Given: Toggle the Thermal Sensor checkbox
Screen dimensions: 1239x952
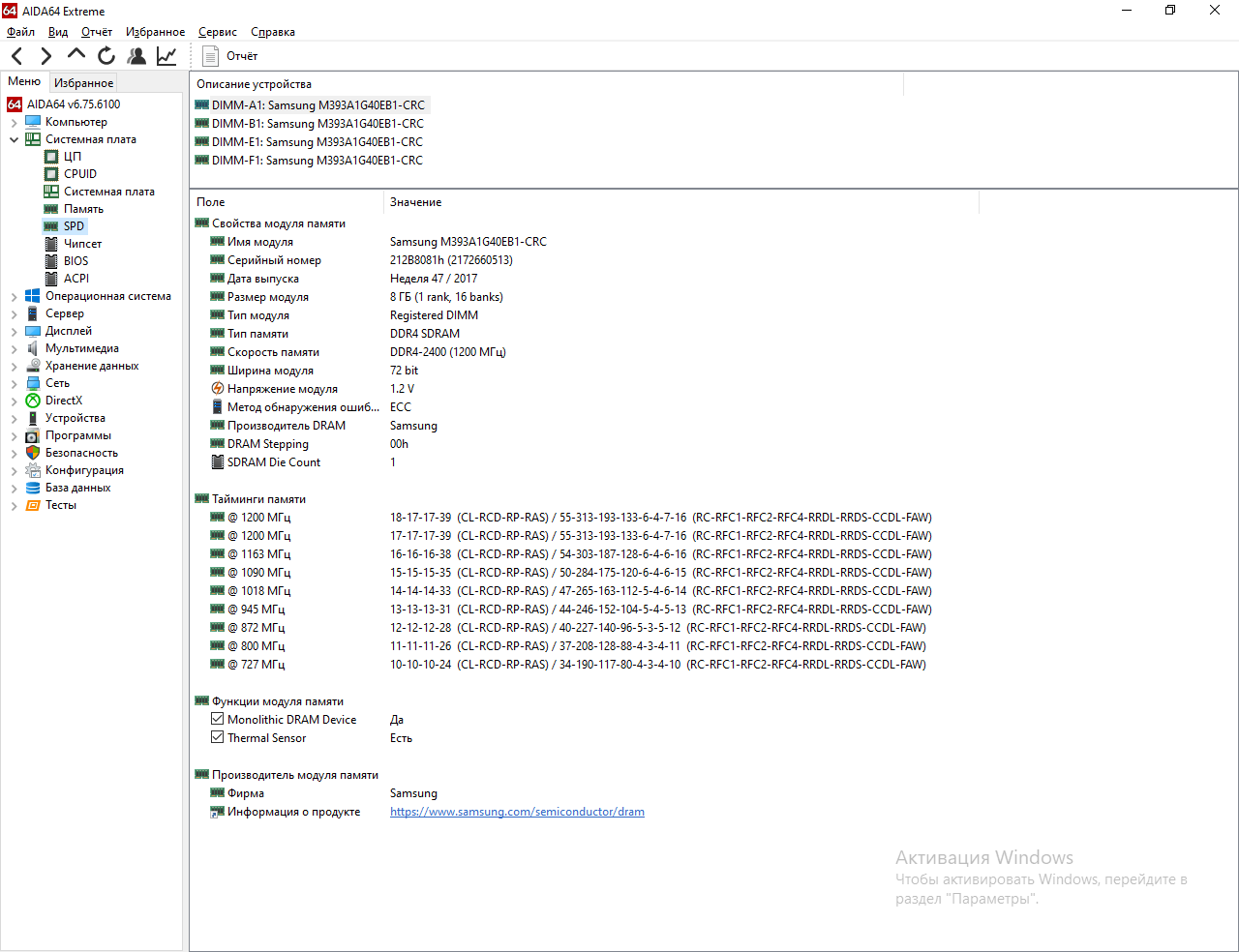Looking at the screenshot, I should 218,737.
